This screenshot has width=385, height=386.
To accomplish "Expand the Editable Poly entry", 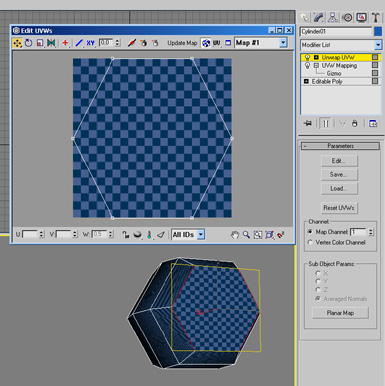I will click(x=306, y=81).
